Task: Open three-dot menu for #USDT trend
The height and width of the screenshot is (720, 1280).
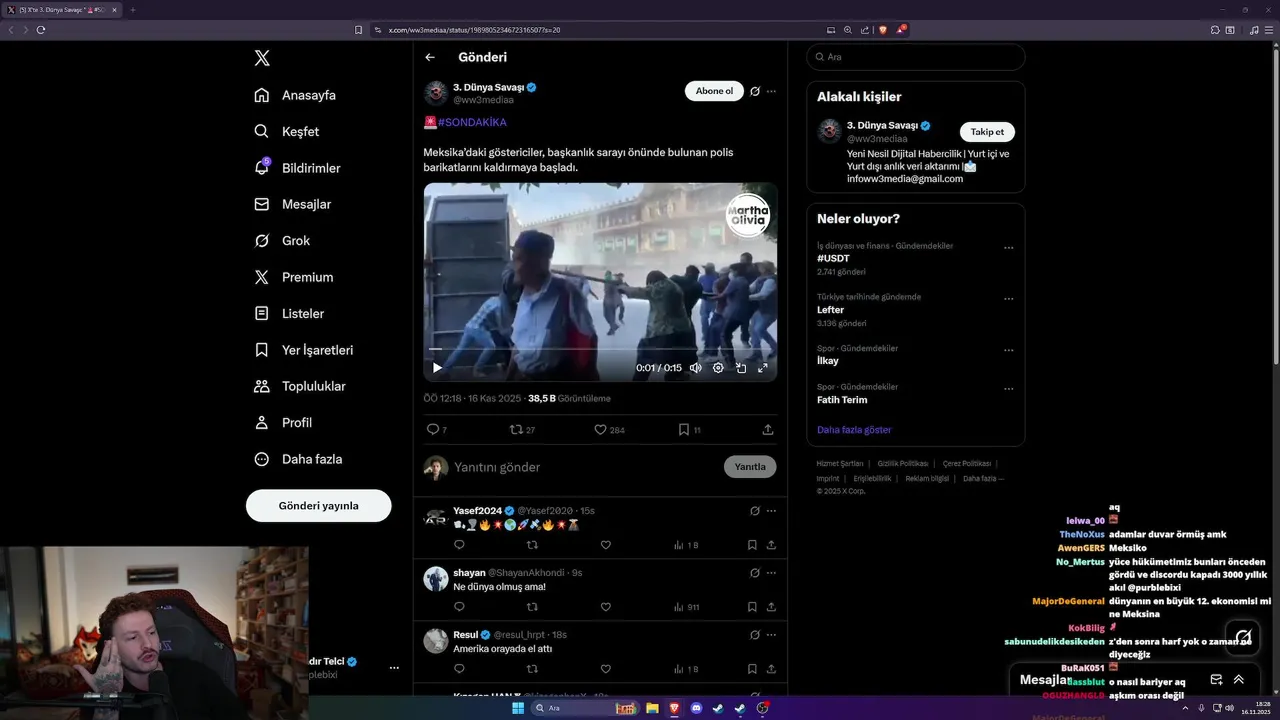Action: [1008, 248]
